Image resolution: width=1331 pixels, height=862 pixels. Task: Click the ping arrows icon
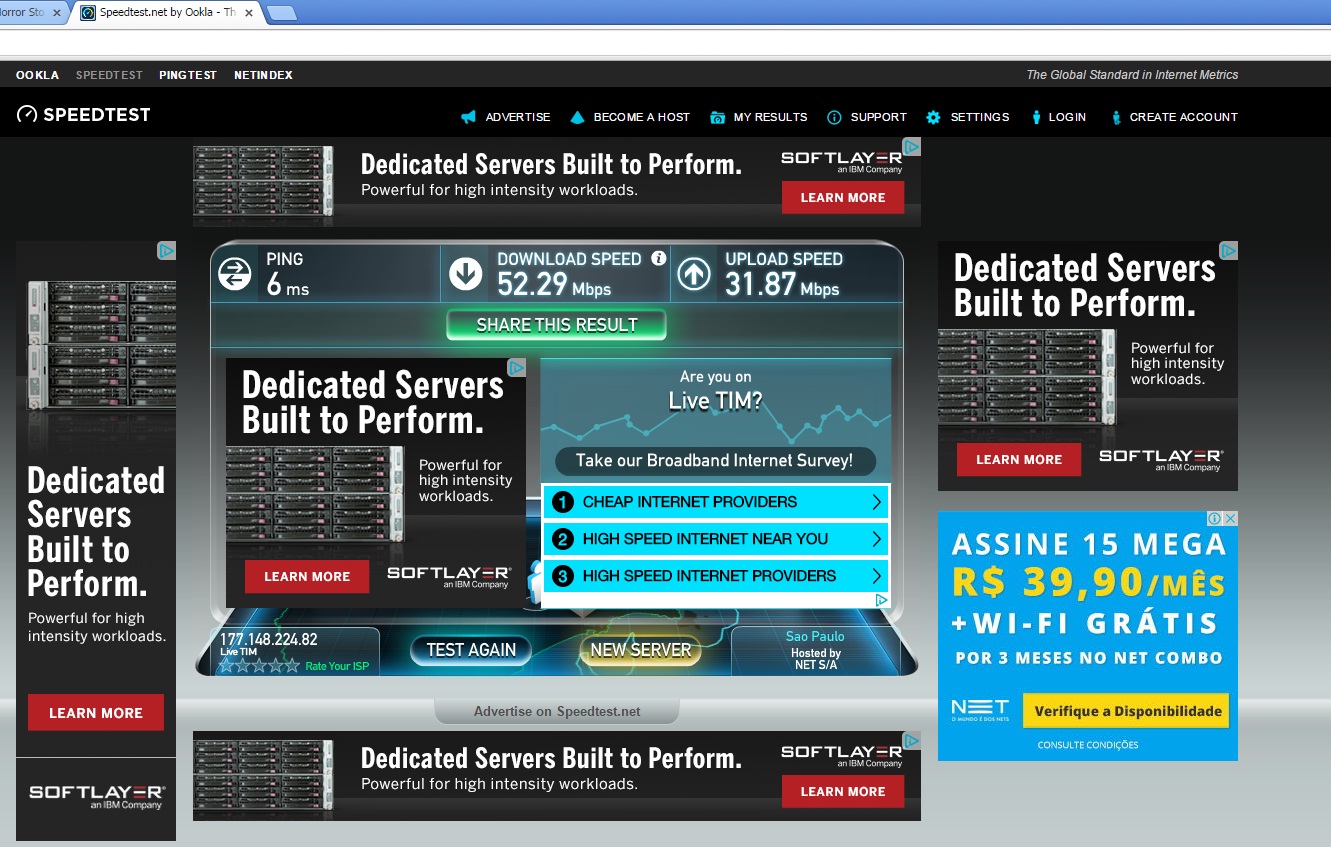click(235, 274)
